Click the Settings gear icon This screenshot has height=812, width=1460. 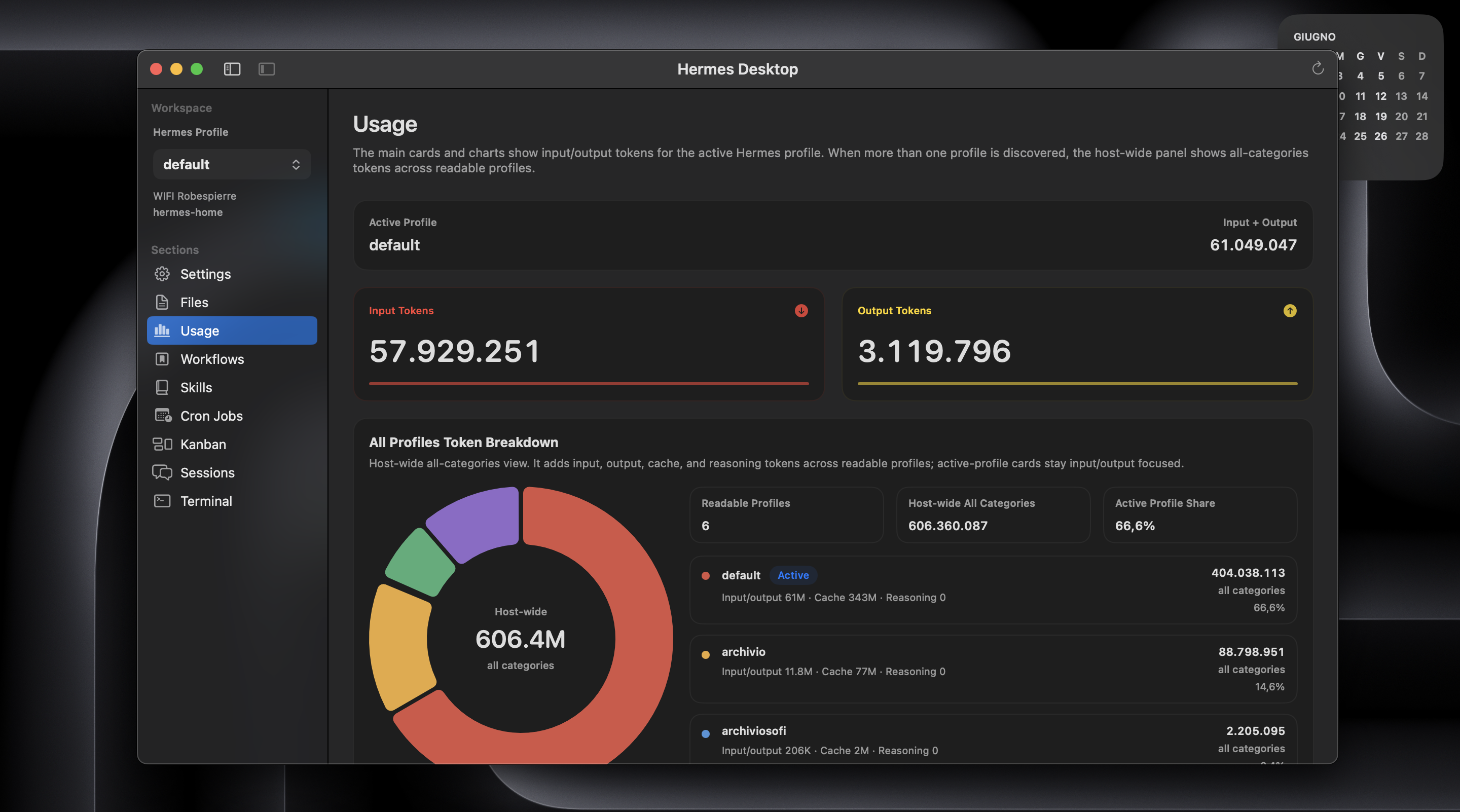pos(162,274)
